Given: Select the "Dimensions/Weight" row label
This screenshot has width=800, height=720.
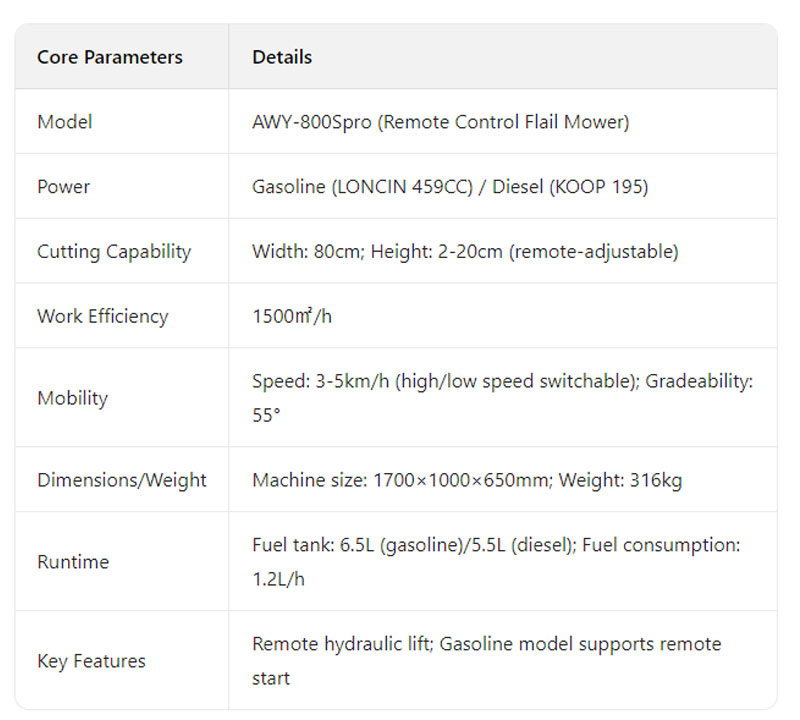Looking at the screenshot, I should point(122,480).
